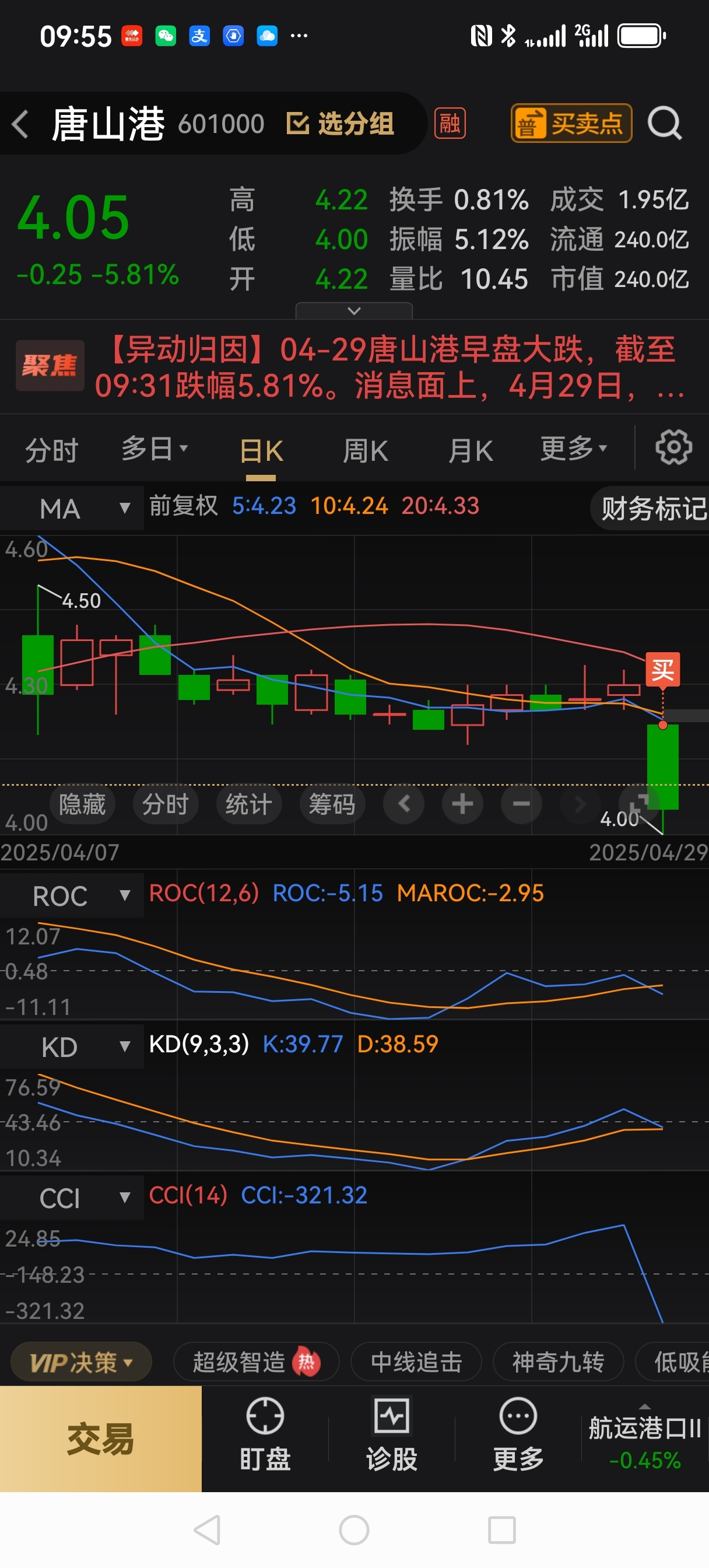This screenshot has width=709, height=1568.
Task: Open chart settings gear icon
Action: click(673, 448)
